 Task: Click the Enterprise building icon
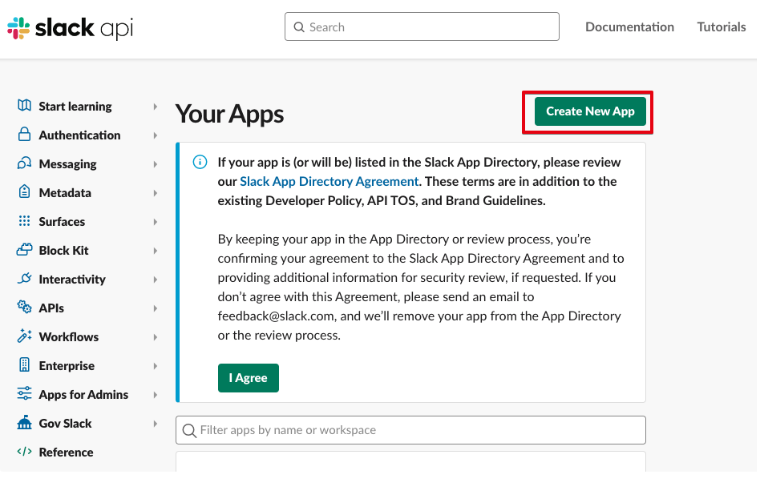pos(24,365)
